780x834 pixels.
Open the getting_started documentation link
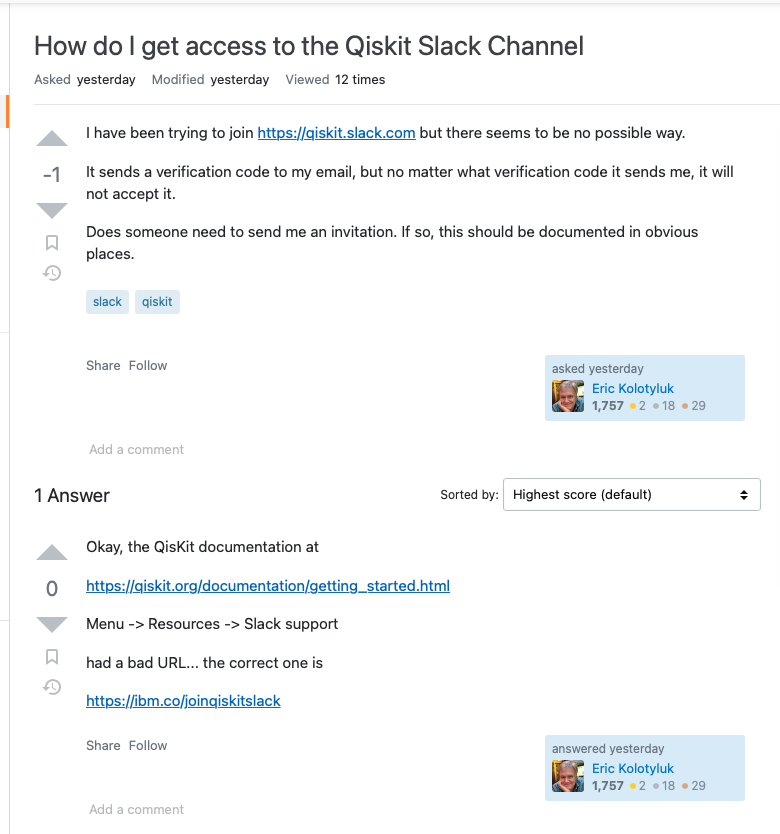[267, 585]
